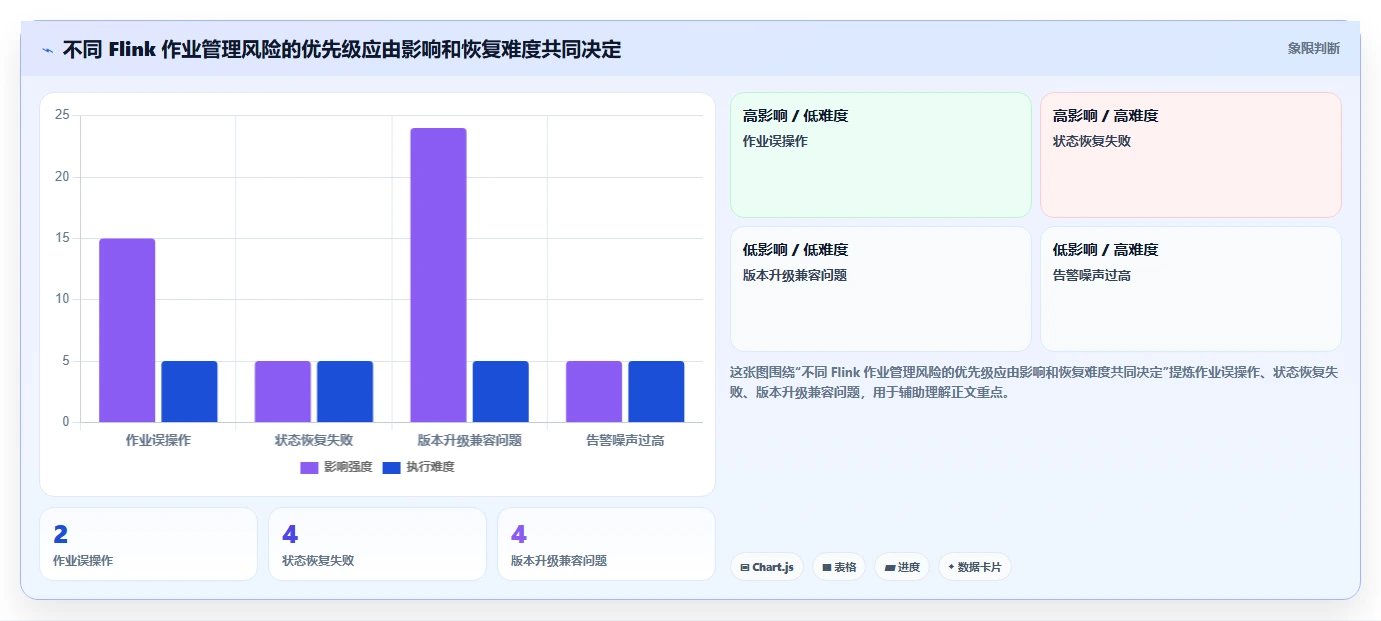
Task: Open the 高影响 / 高难度 quadrant card
Action: click(1190, 155)
